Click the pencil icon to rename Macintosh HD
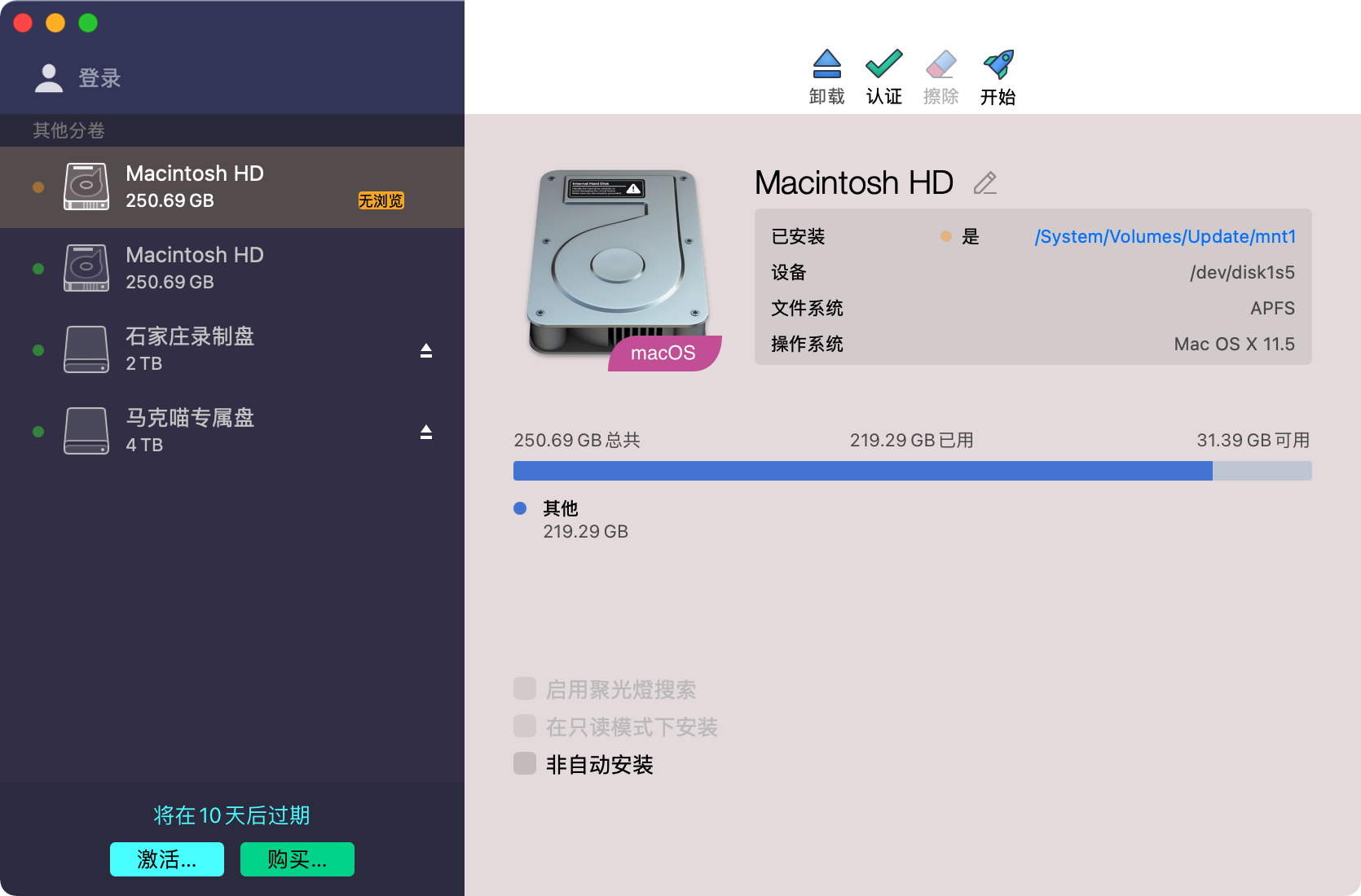1361x896 pixels. 985,182
